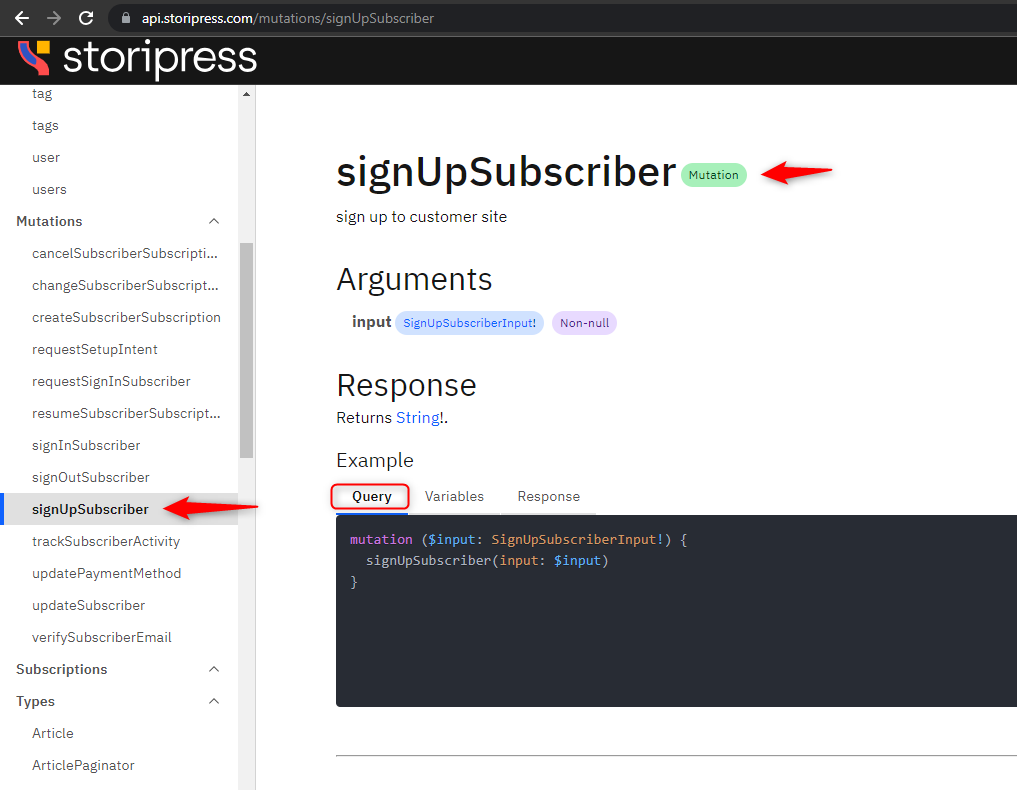The image size is (1017, 790).
Task: Click the Arguments heading
Action: pos(414,280)
